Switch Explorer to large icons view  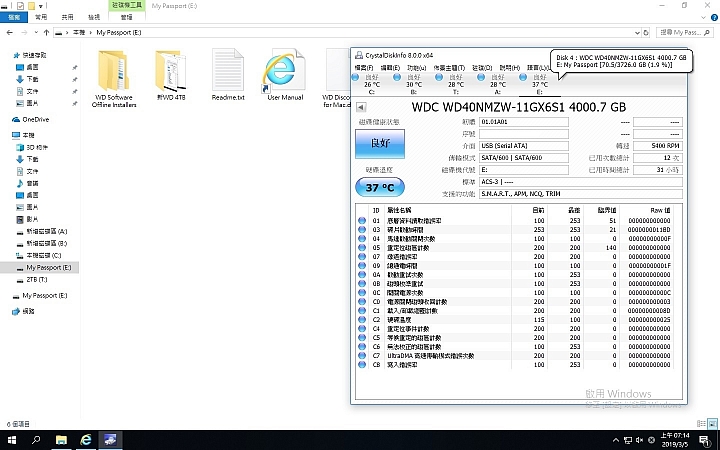pos(712,423)
